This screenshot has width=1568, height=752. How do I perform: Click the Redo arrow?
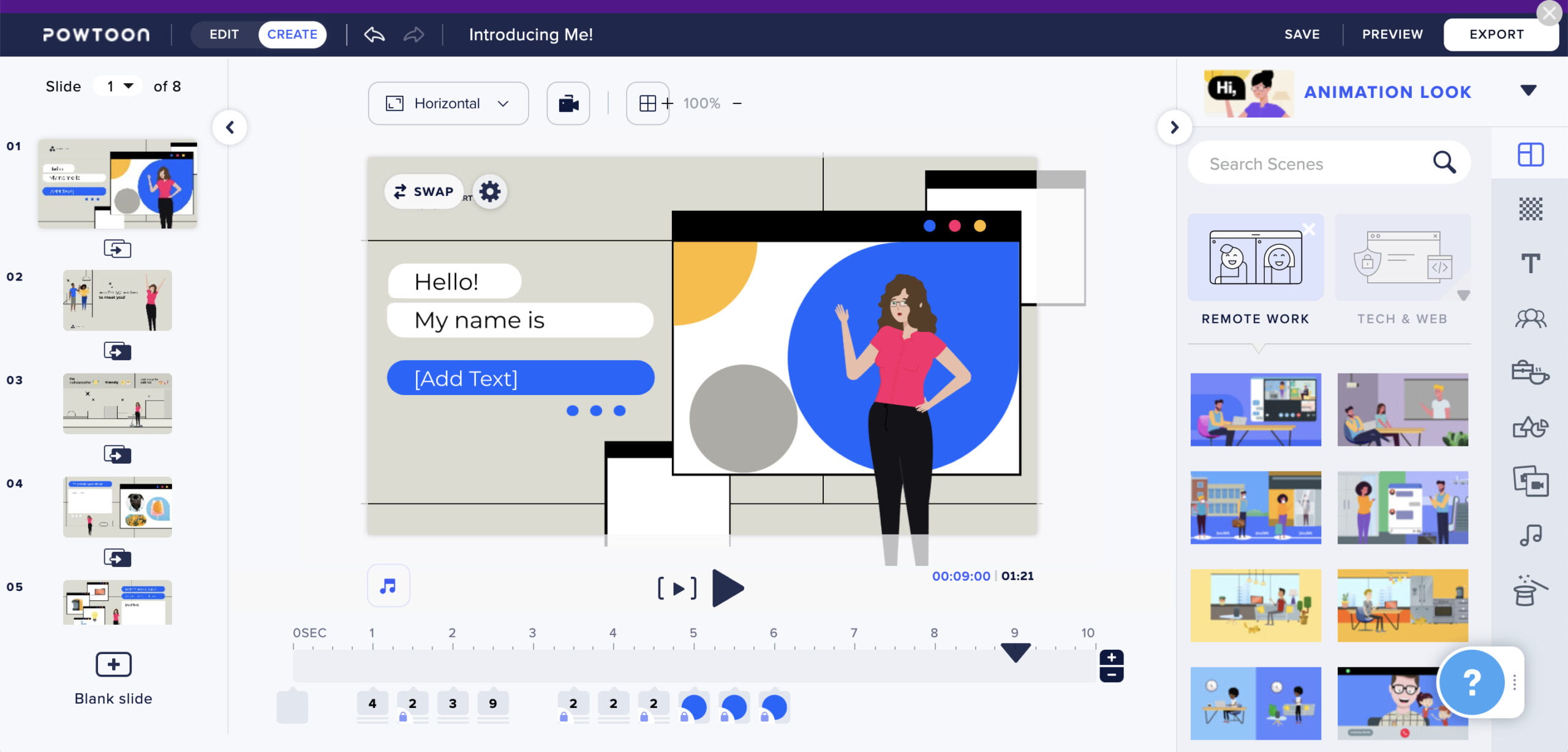click(x=413, y=34)
